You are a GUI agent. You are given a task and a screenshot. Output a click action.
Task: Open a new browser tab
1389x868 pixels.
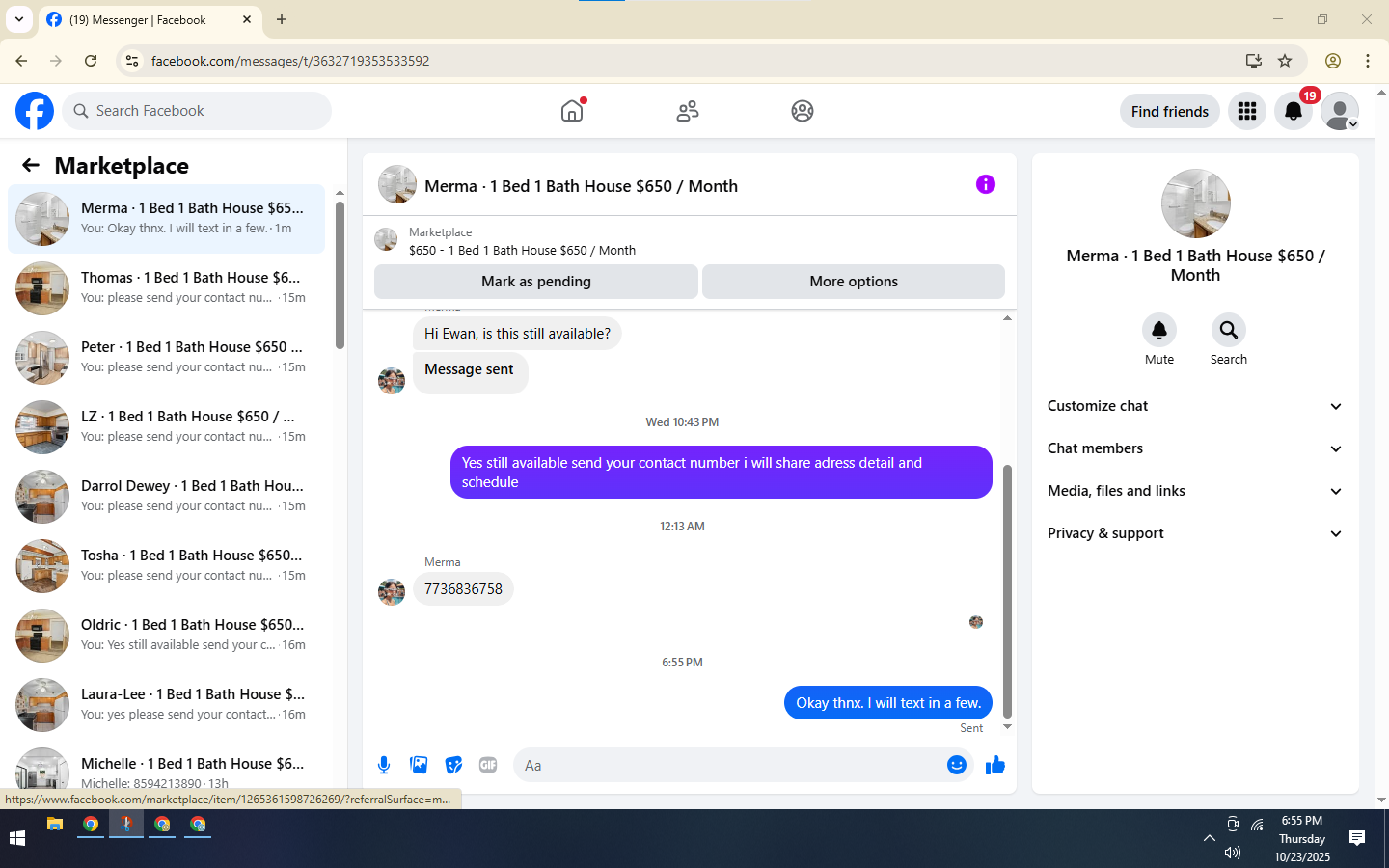(x=282, y=19)
